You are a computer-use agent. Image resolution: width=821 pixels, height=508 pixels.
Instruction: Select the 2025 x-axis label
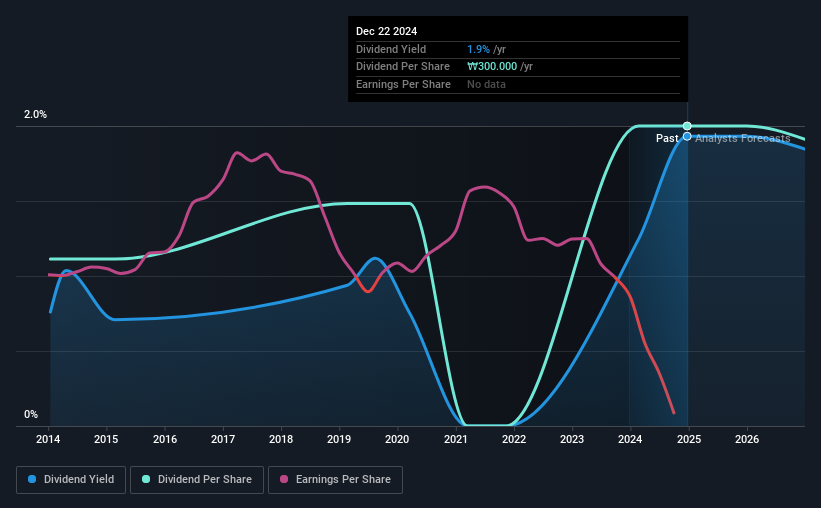click(x=689, y=439)
